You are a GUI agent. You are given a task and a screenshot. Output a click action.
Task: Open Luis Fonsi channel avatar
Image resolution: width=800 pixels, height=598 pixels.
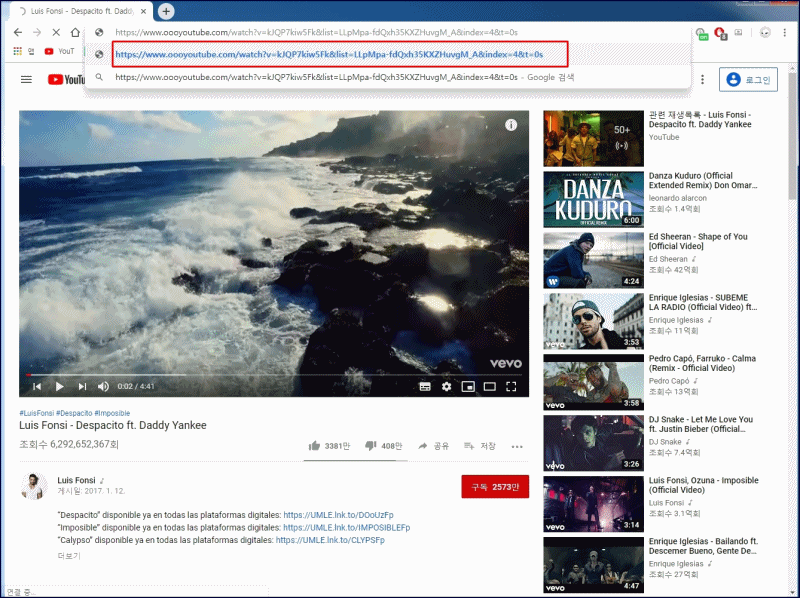[x=34, y=486]
